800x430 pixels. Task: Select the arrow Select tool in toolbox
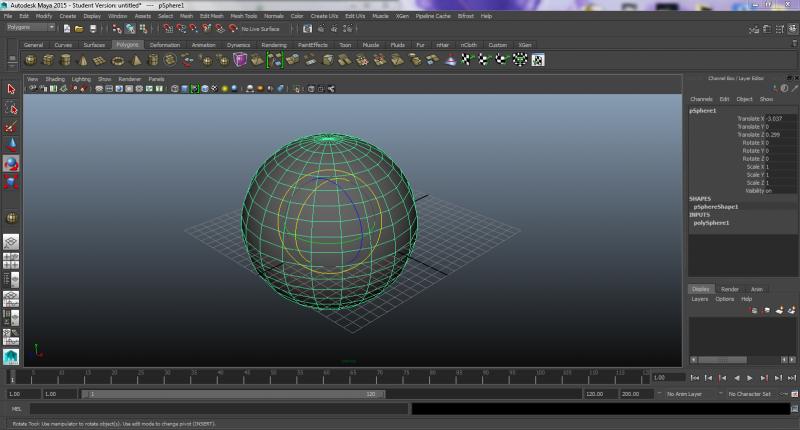click(11, 88)
